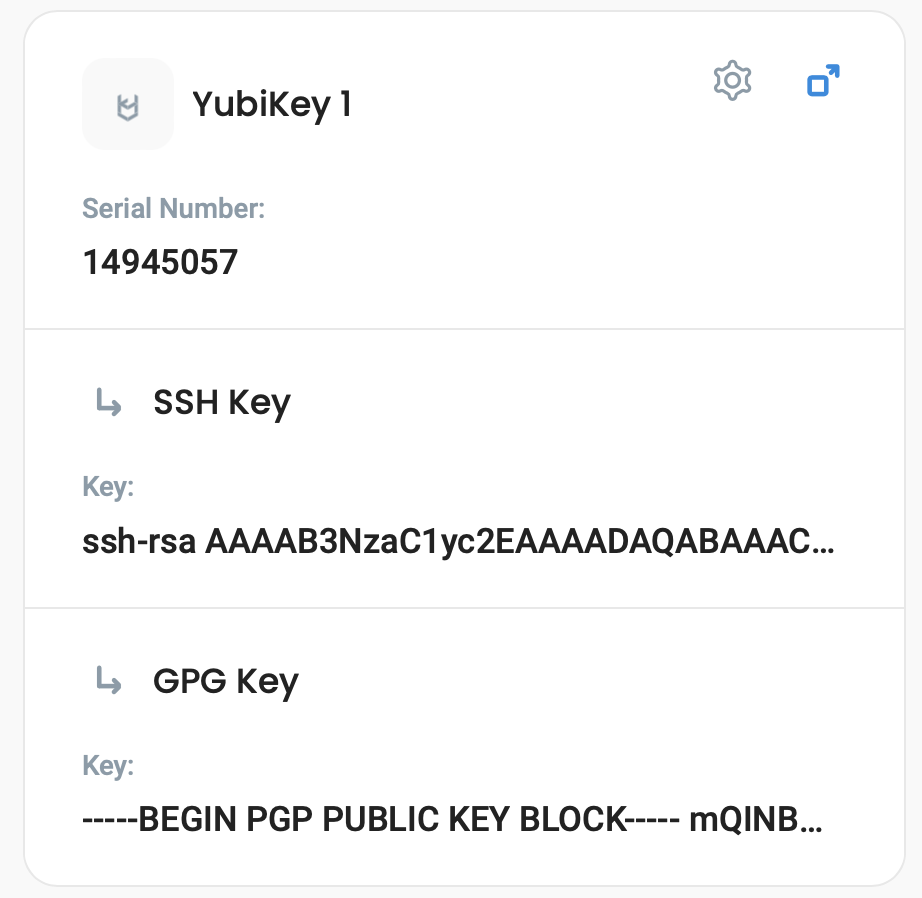Open the YubiKey settings gear
The height and width of the screenshot is (898, 922).
coord(732,81)
